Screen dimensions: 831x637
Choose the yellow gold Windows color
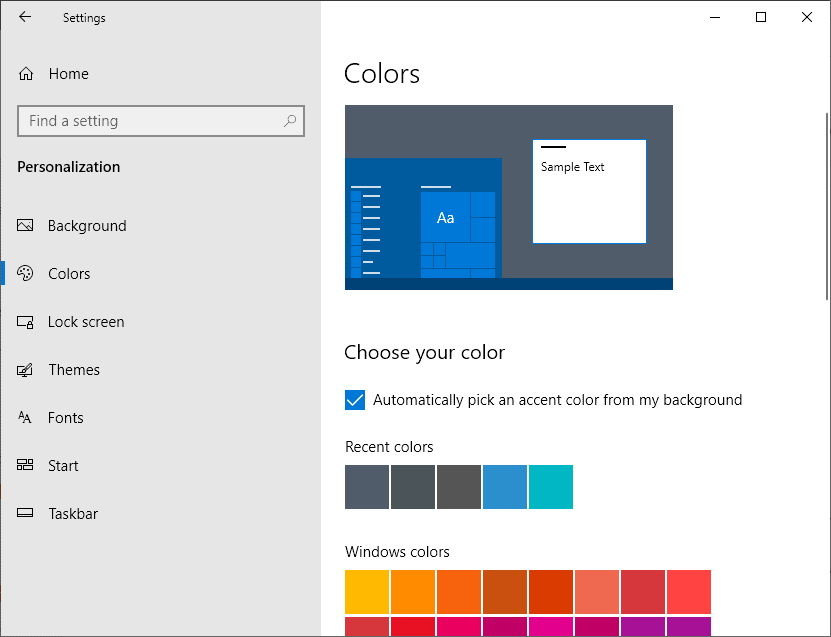[367, 592]
